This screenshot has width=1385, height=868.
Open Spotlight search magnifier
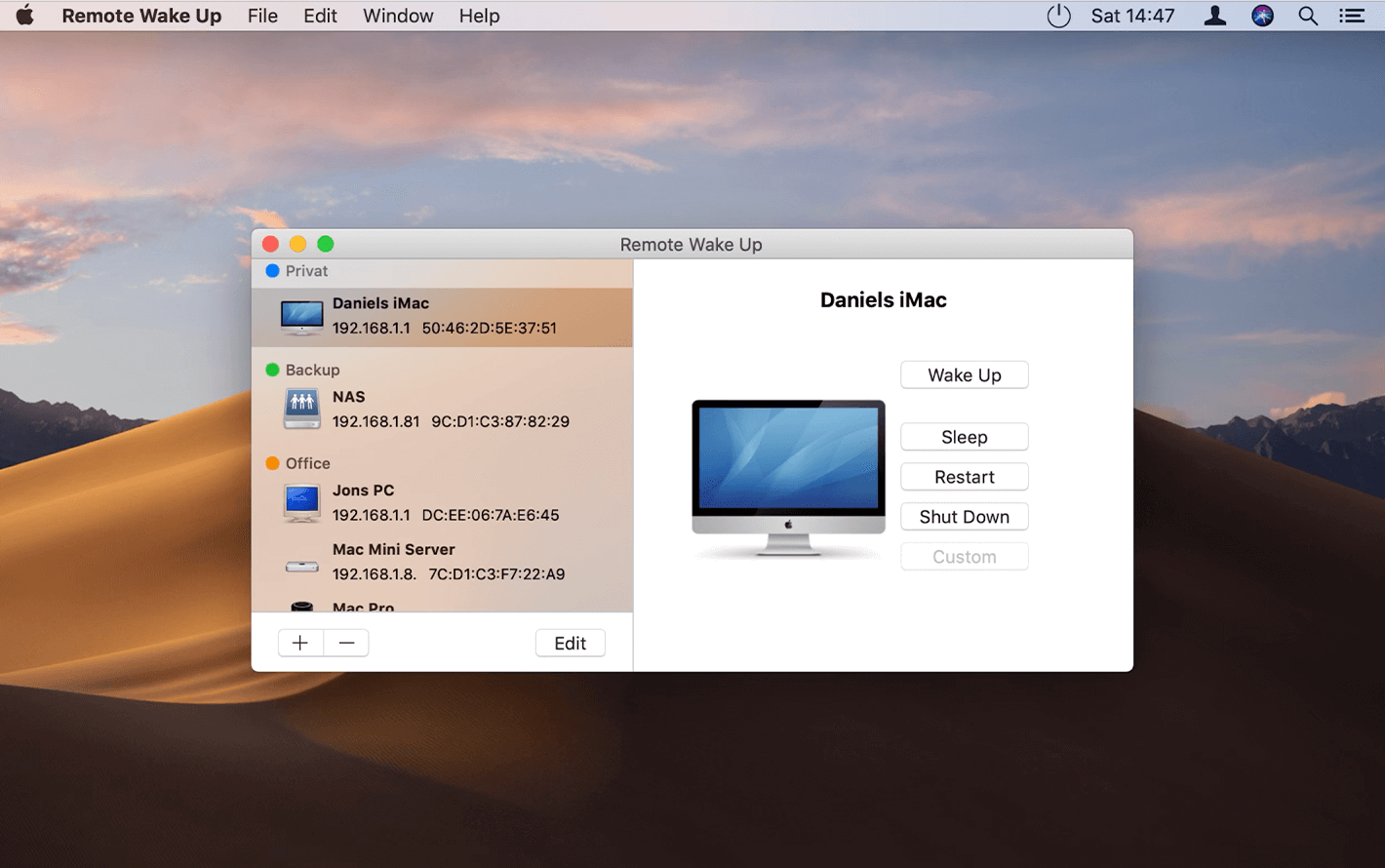[1308, 16]
